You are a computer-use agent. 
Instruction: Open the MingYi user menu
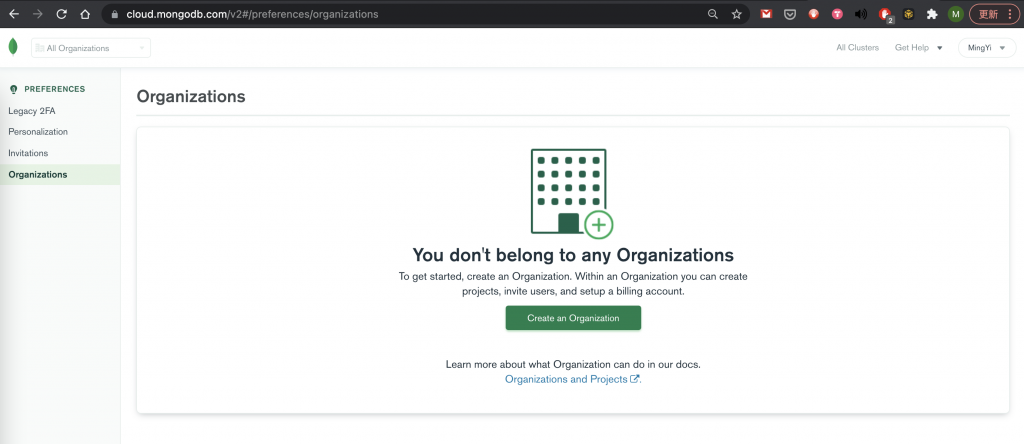pos(987,48)
